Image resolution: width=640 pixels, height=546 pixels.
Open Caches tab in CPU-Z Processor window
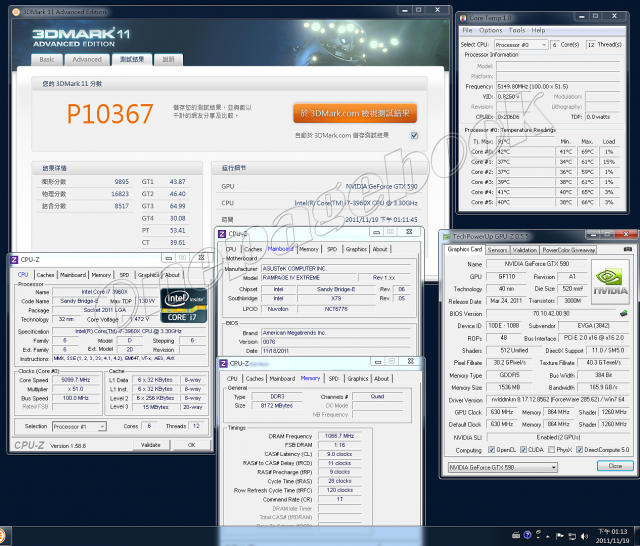45,275
